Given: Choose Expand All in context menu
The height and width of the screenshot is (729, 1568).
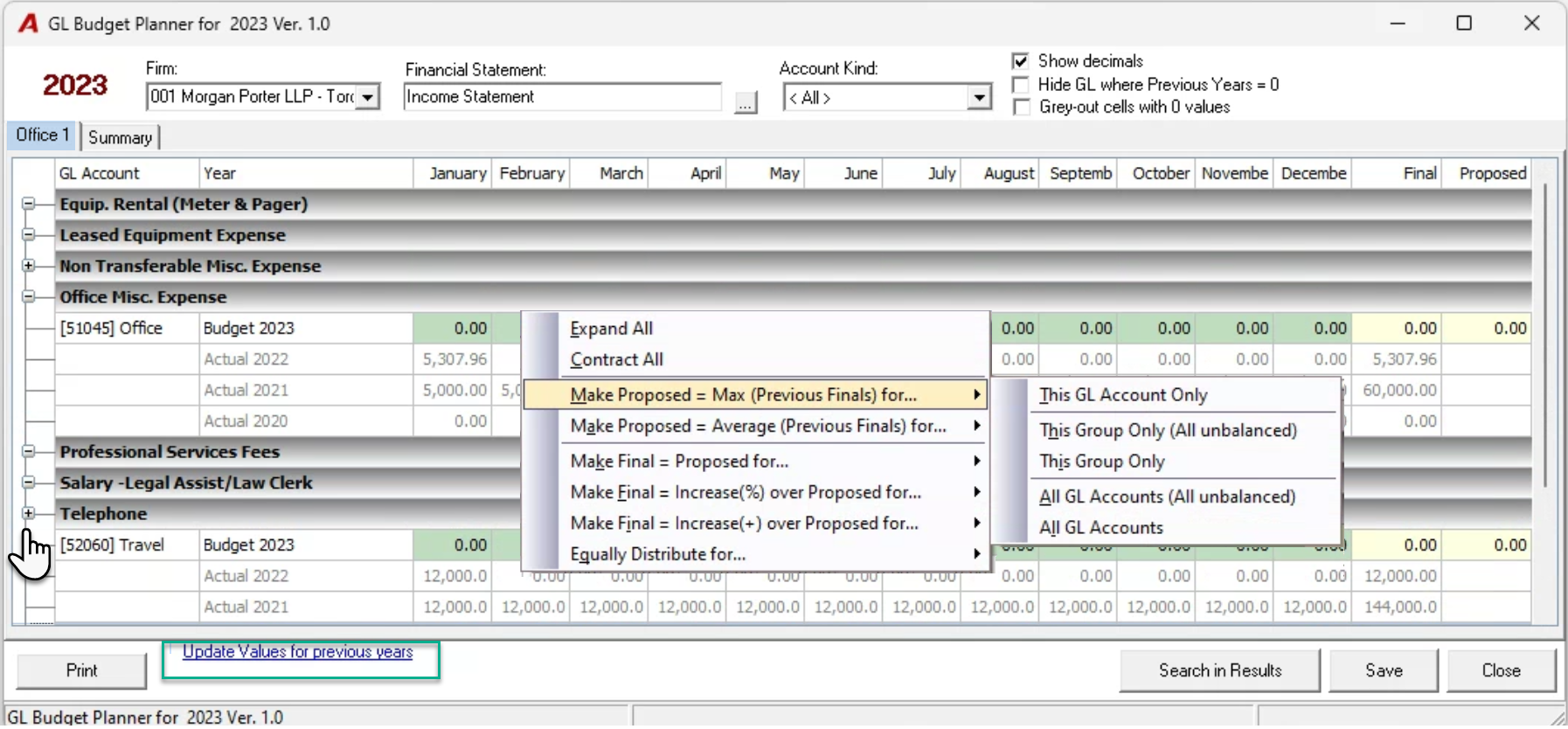Looking at the screenshot, I should pos(756,329).
